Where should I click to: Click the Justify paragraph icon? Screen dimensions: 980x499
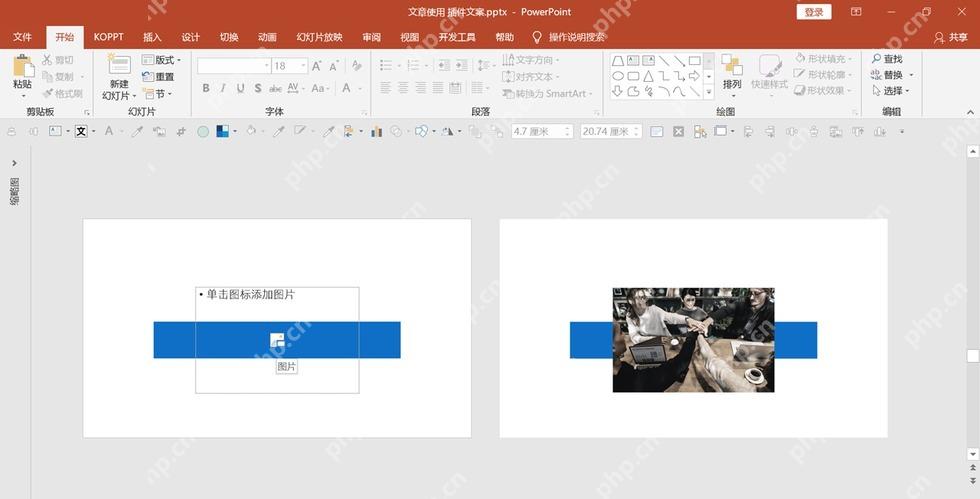coord(438,88)
